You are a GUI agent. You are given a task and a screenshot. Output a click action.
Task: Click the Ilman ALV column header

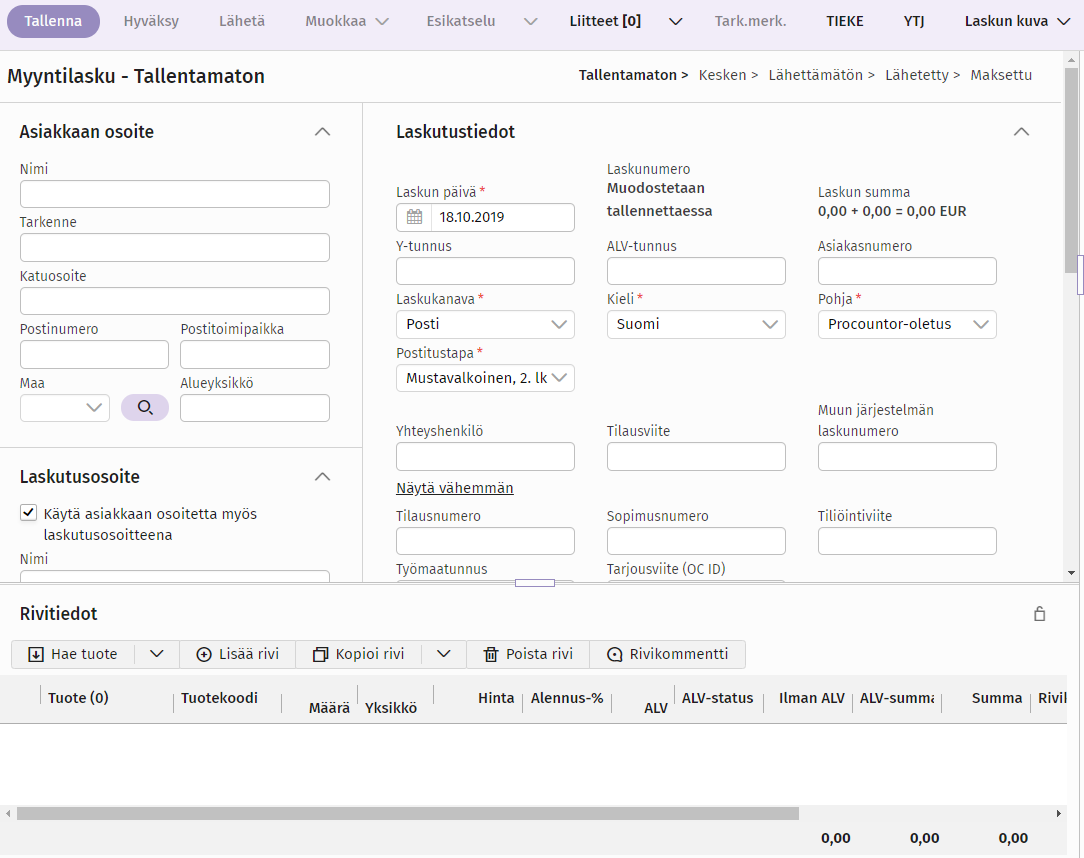pyautogui.click(x=812, y=698)
